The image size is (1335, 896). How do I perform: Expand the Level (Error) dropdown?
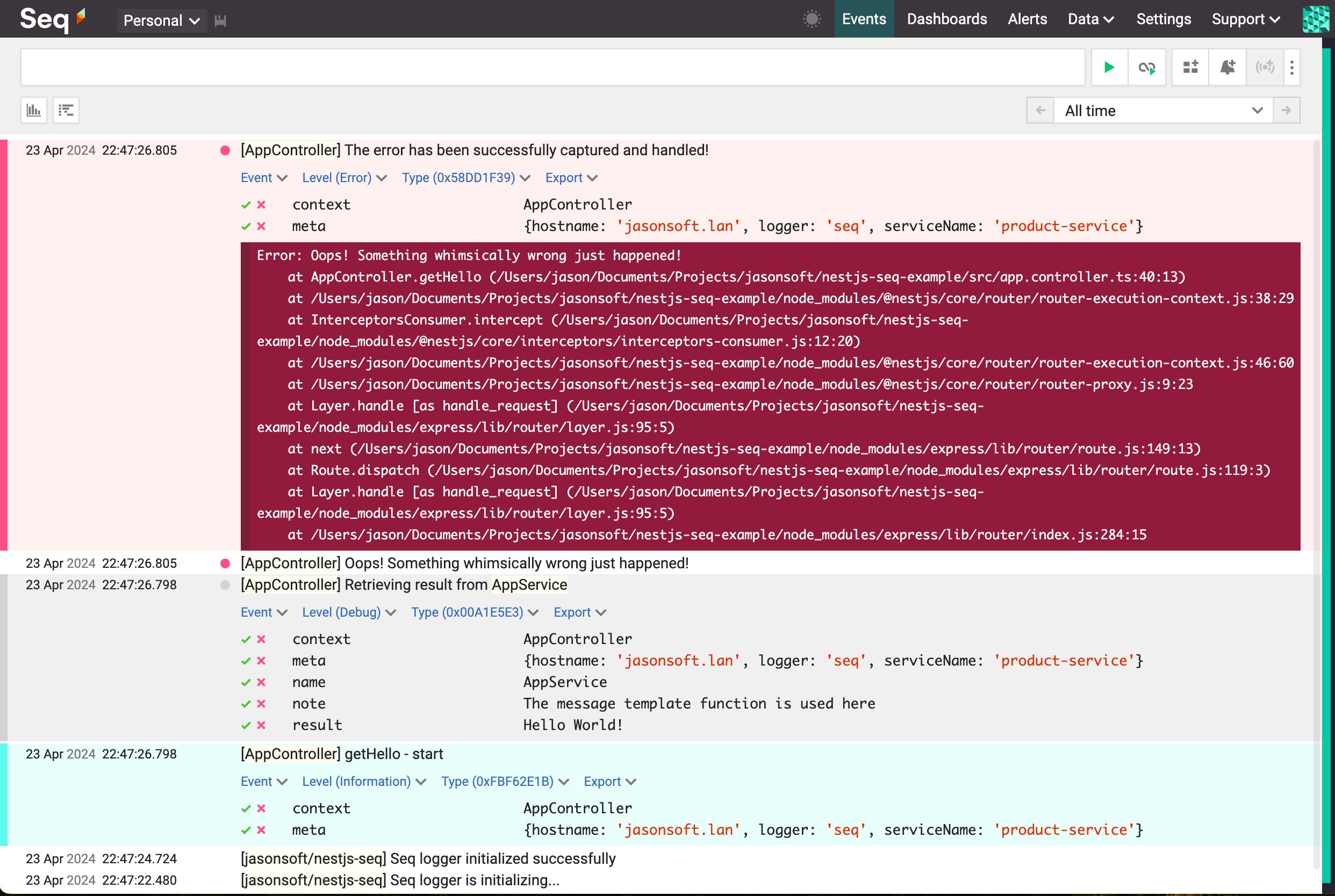344,178
